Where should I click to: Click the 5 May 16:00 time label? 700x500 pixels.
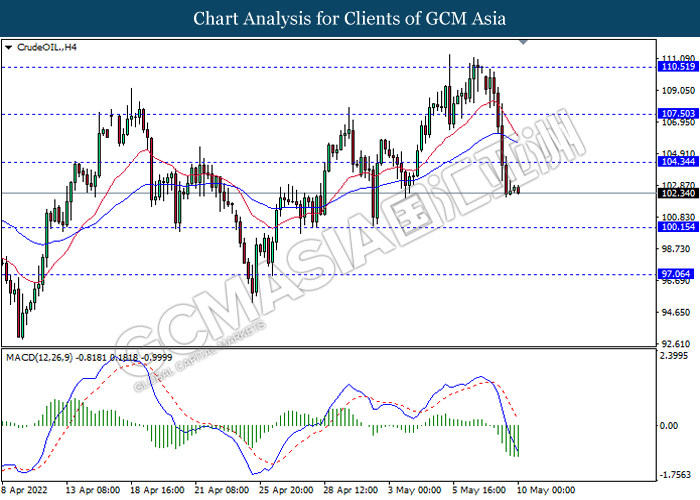(x=479, y=490)
